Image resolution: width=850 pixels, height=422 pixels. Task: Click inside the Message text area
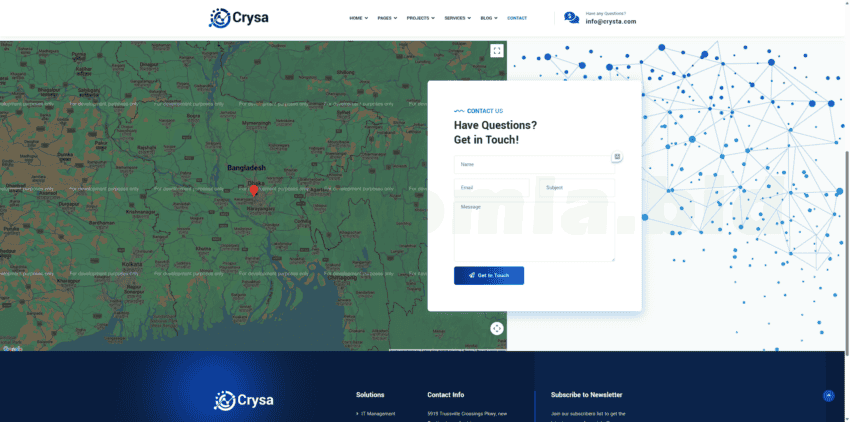click(534, 230)
